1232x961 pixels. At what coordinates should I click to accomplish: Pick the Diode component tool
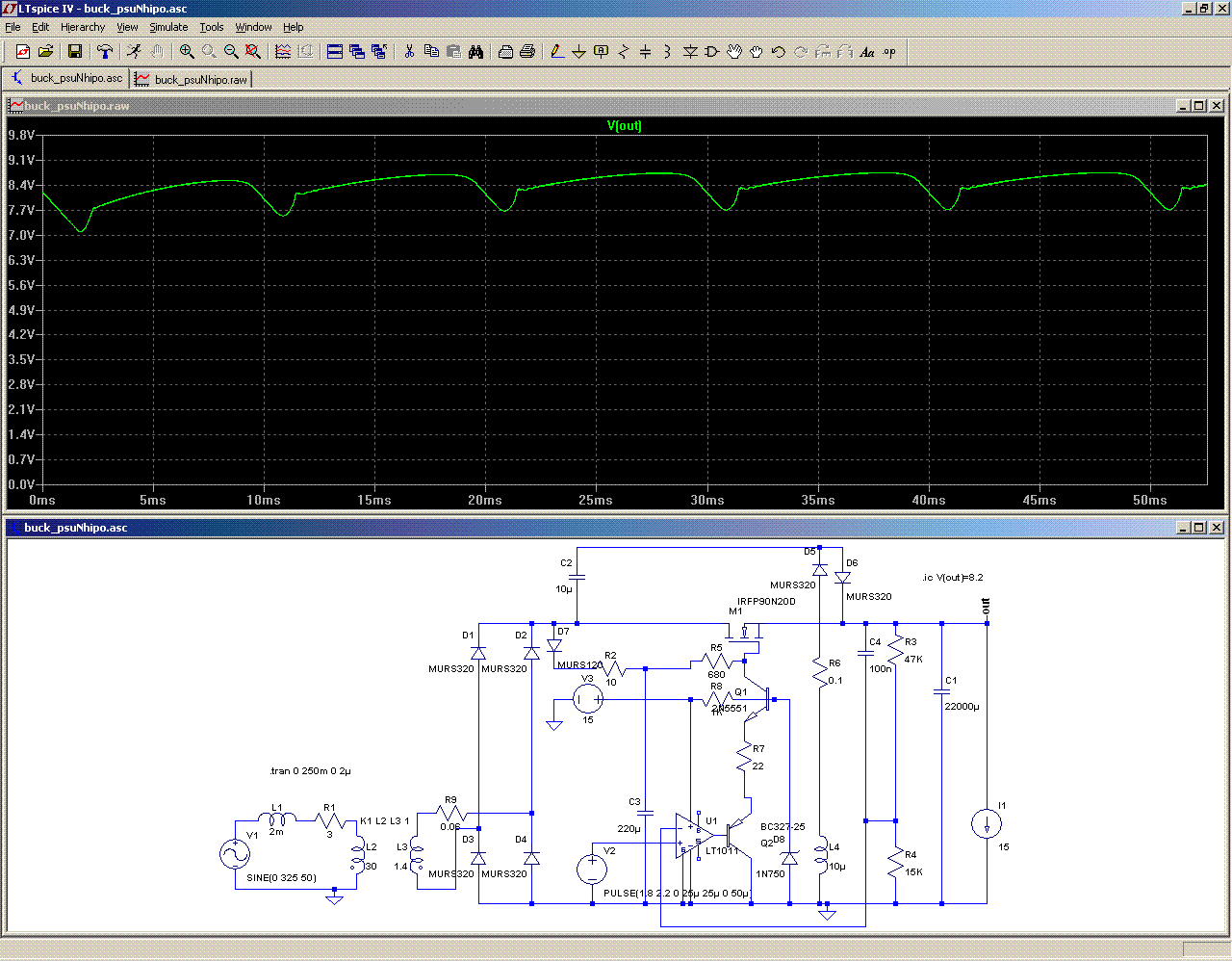click(690, 52)
